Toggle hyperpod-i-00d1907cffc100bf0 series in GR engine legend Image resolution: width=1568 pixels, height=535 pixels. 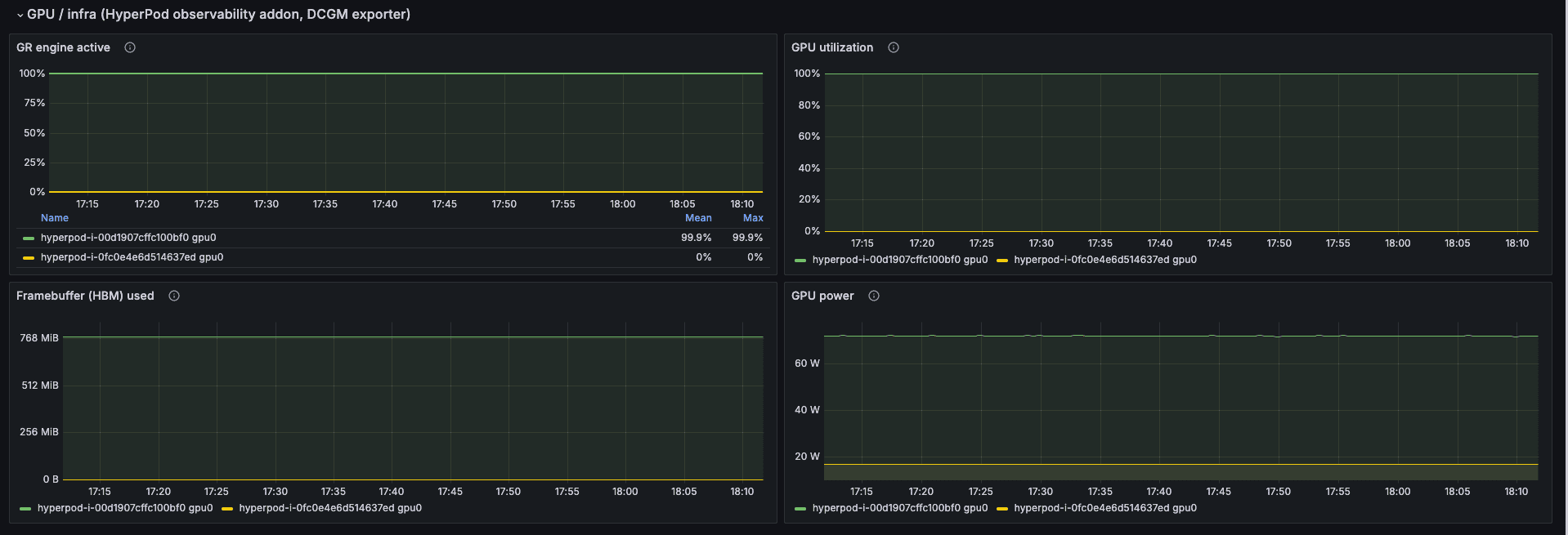[x=128, y=238]
